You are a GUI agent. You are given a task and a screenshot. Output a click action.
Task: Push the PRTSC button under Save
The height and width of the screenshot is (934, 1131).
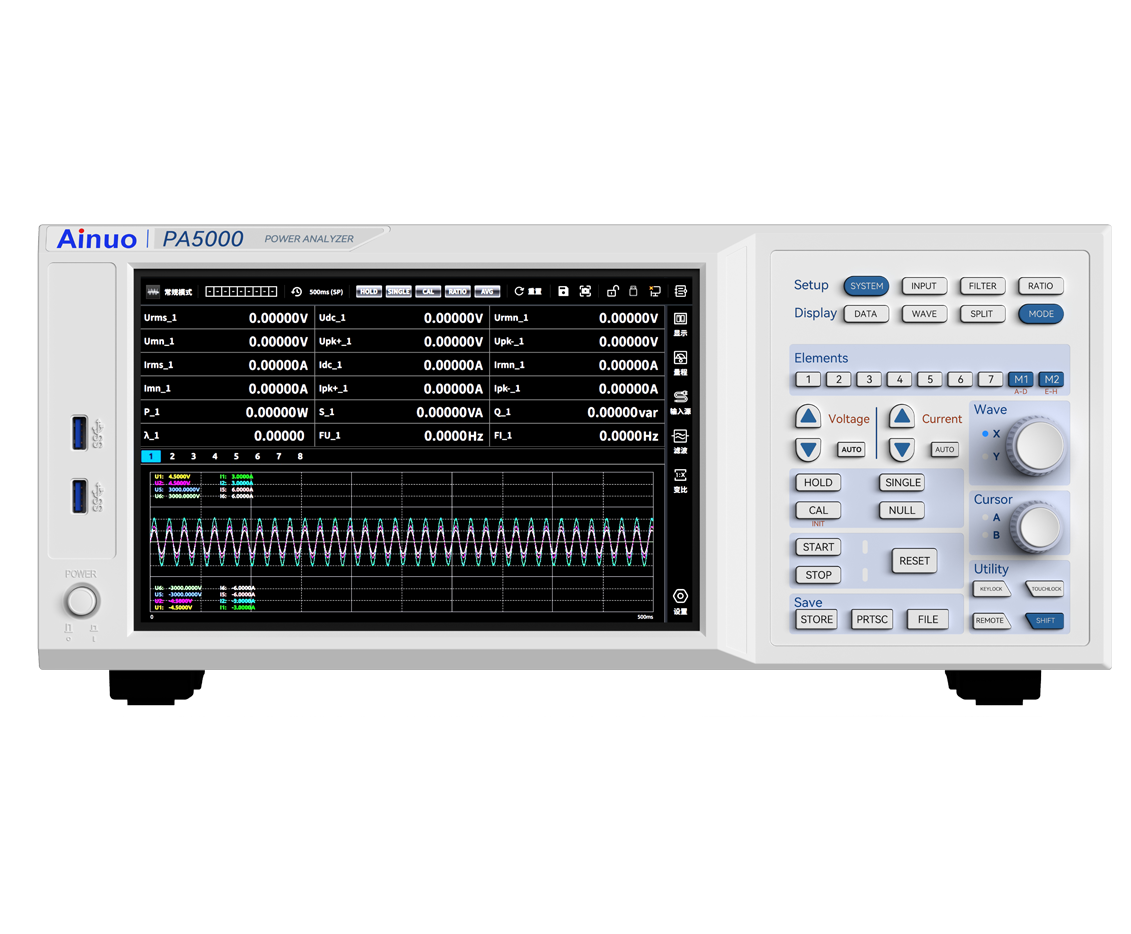click(x=872, y=620)
